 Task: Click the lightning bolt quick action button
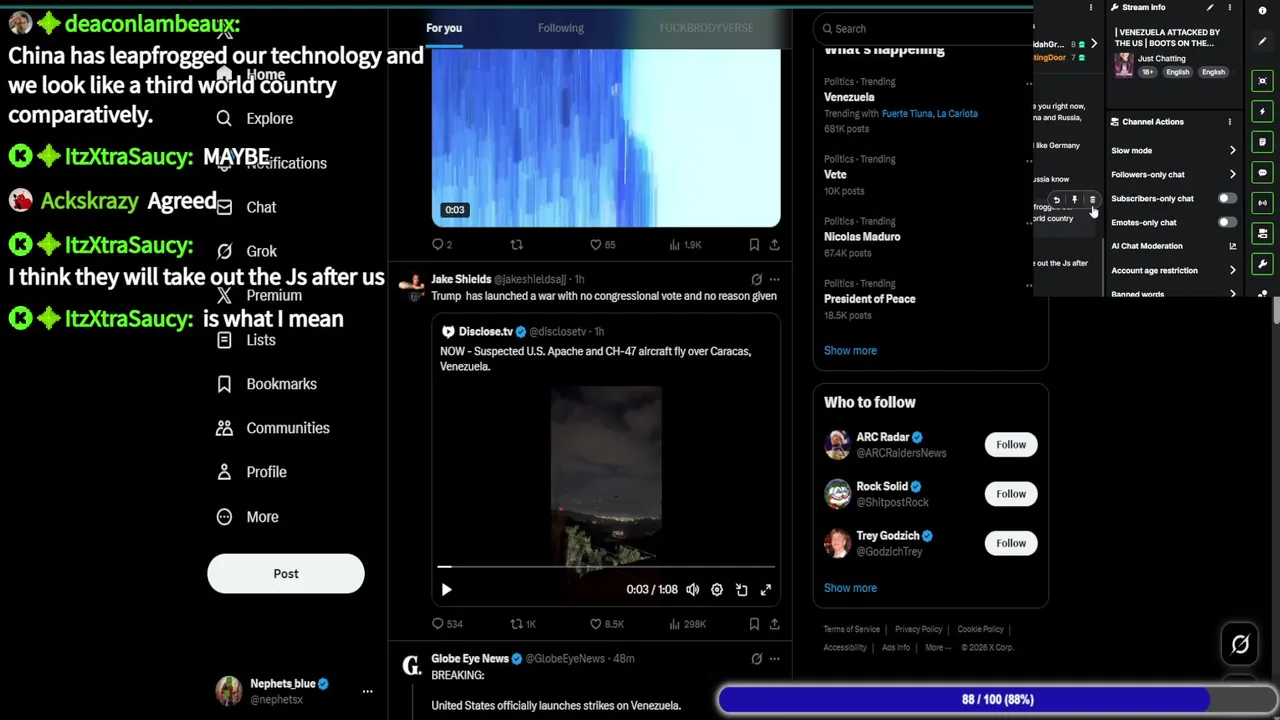tap(1262, 111)
